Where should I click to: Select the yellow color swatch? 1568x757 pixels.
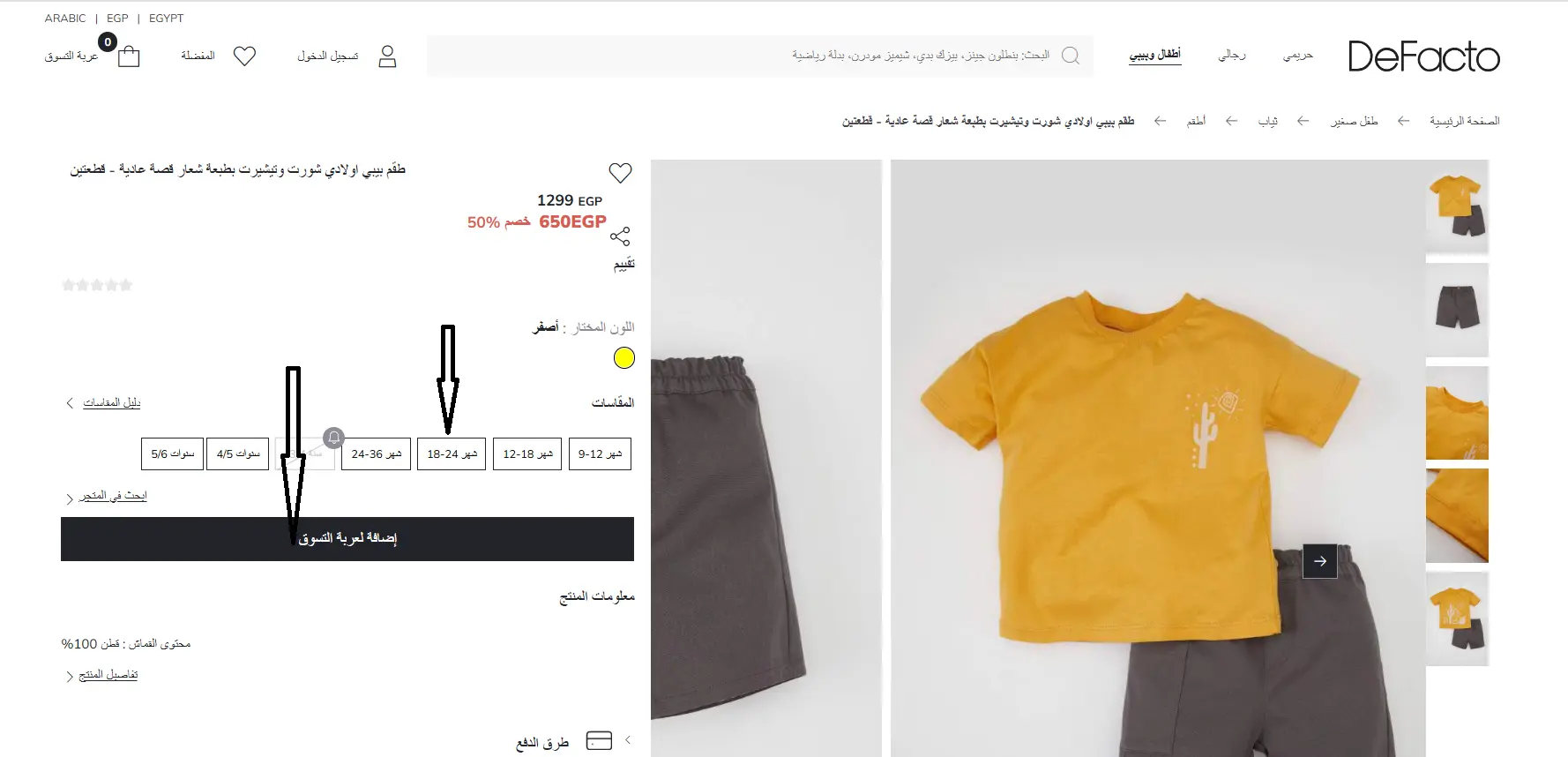click(623, 358)
